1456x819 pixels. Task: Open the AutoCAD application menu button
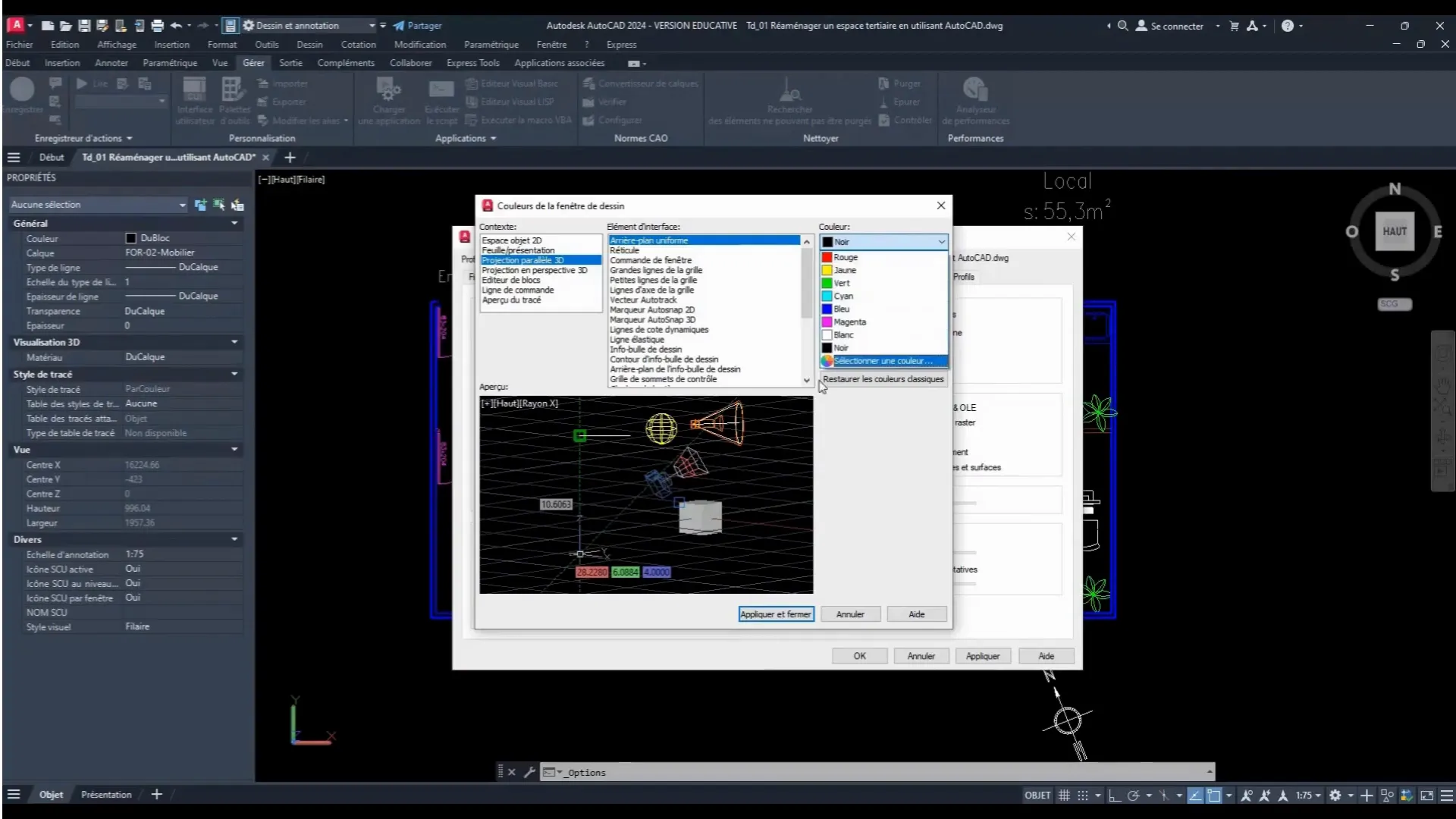[16, 25]
